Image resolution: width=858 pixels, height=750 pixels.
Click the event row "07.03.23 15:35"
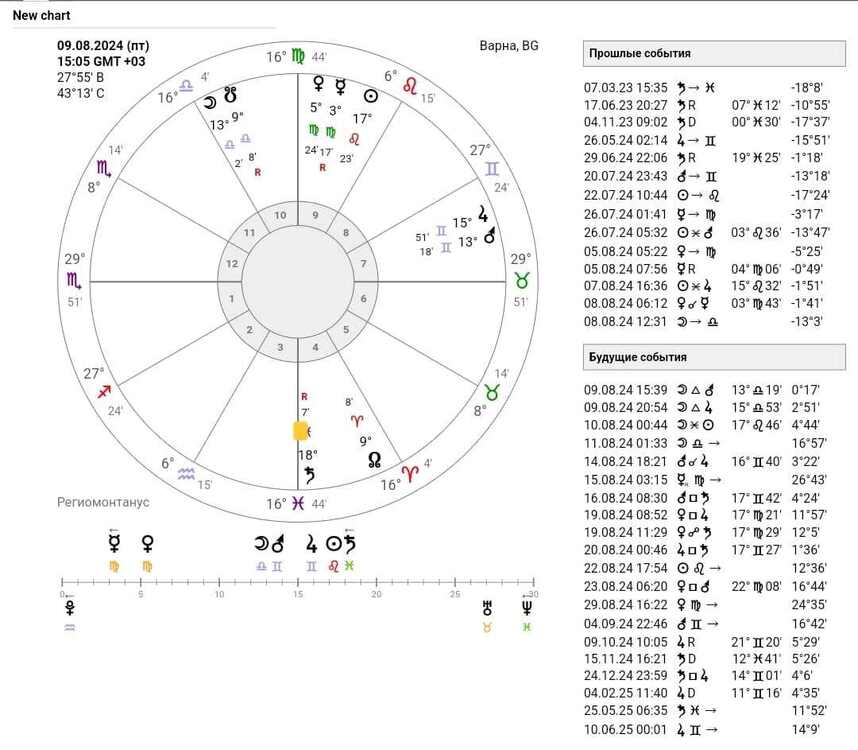click(x=707, y=88)
